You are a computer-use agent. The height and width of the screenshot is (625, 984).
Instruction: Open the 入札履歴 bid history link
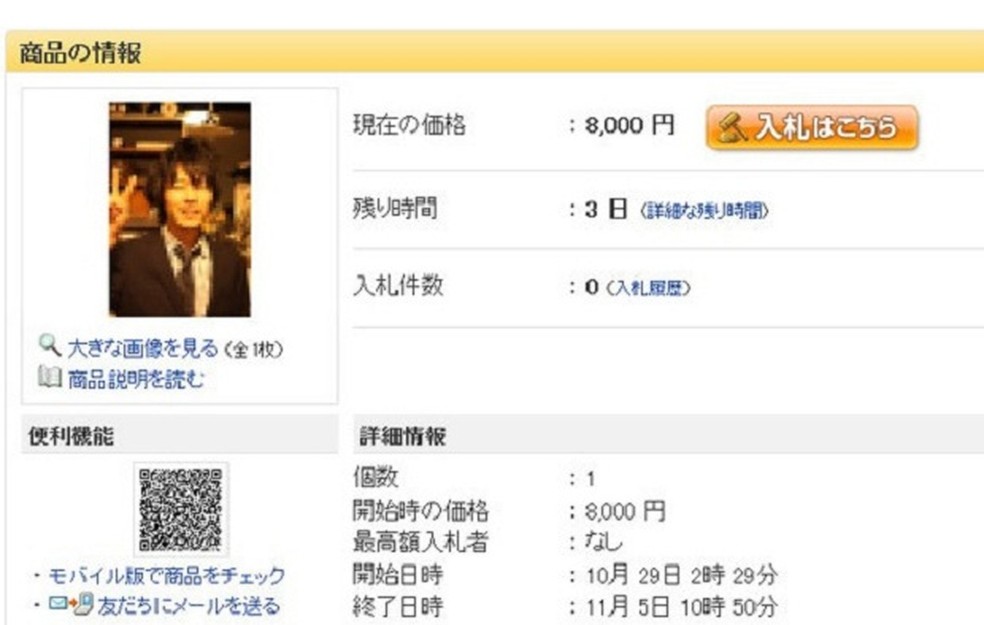[x=648, y=288]
